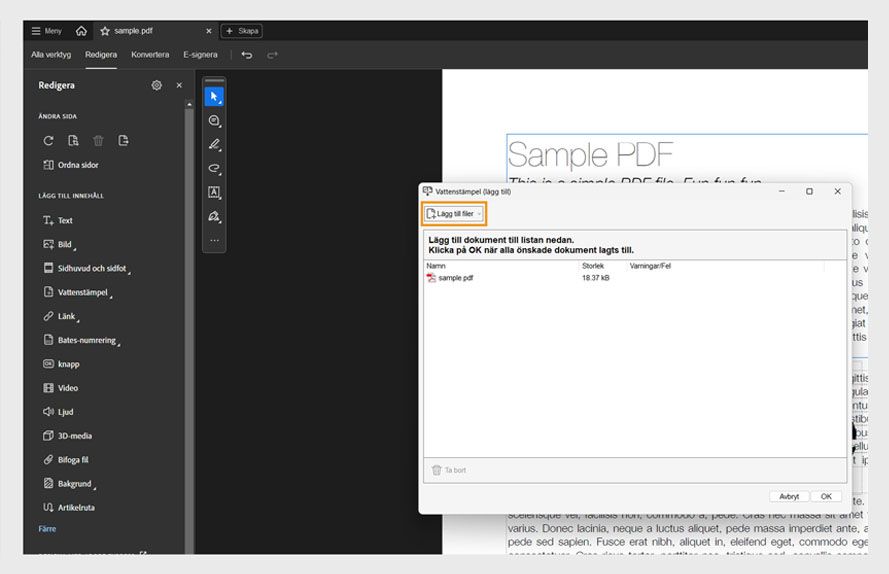Viewport: 889px width, 574px height.
Task: Click the Varningar/Fel column header
Action: coord(650,265)
